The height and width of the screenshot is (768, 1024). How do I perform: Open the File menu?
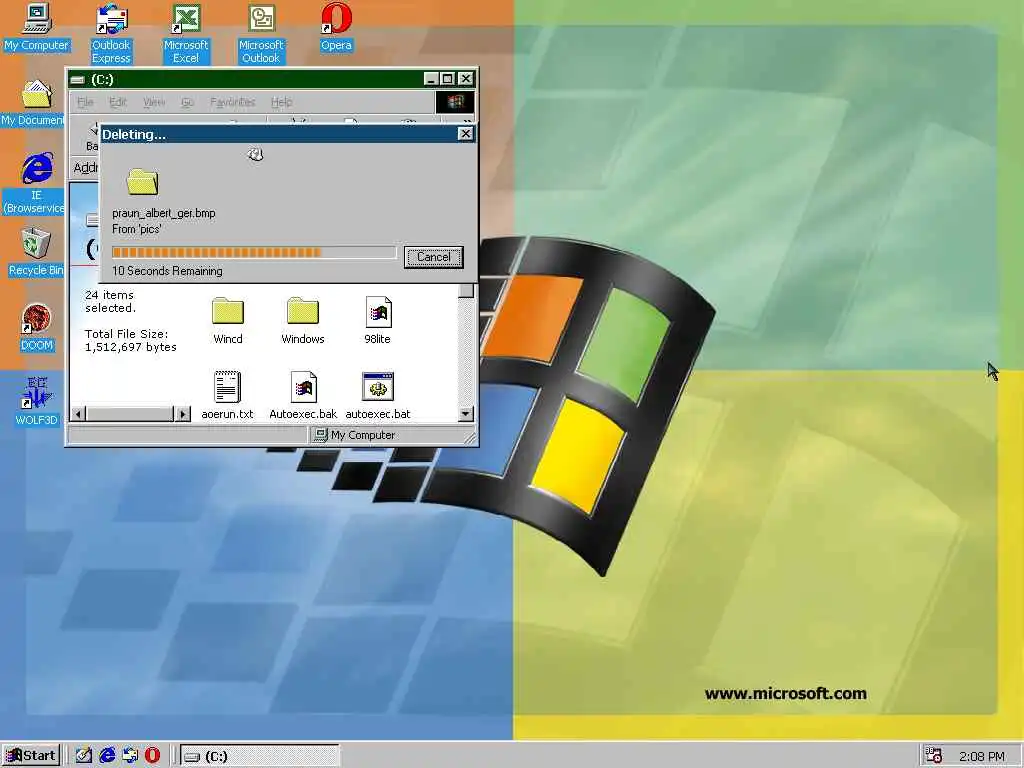click(86, 102)
